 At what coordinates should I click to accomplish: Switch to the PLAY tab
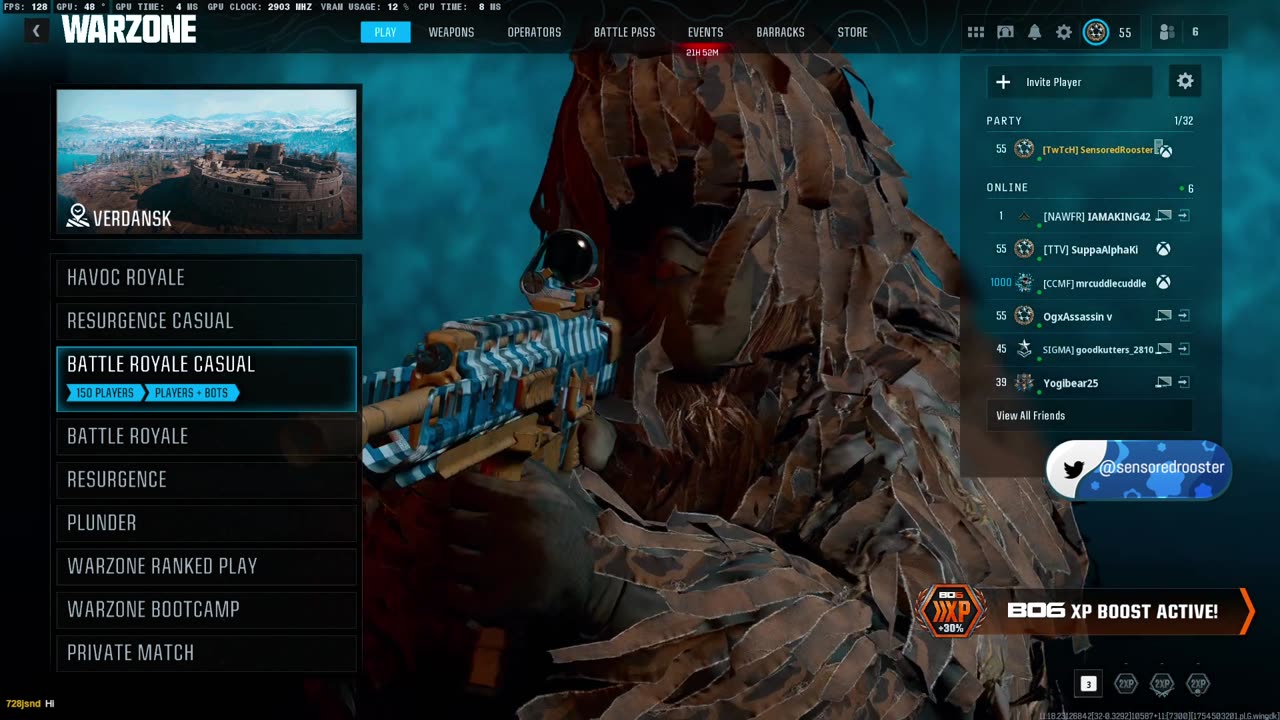pos(385,32)
